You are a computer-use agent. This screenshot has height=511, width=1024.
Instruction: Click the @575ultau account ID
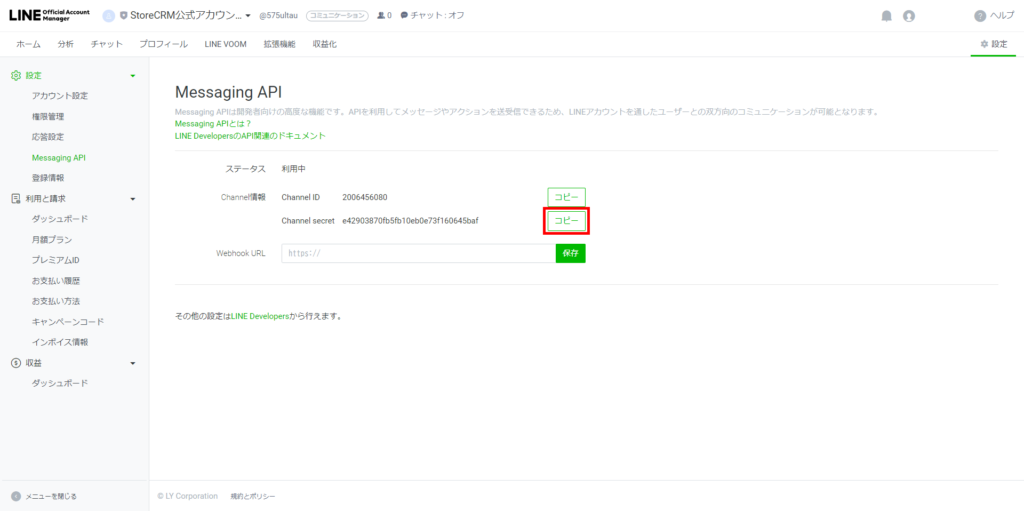(x=278, y=16)
